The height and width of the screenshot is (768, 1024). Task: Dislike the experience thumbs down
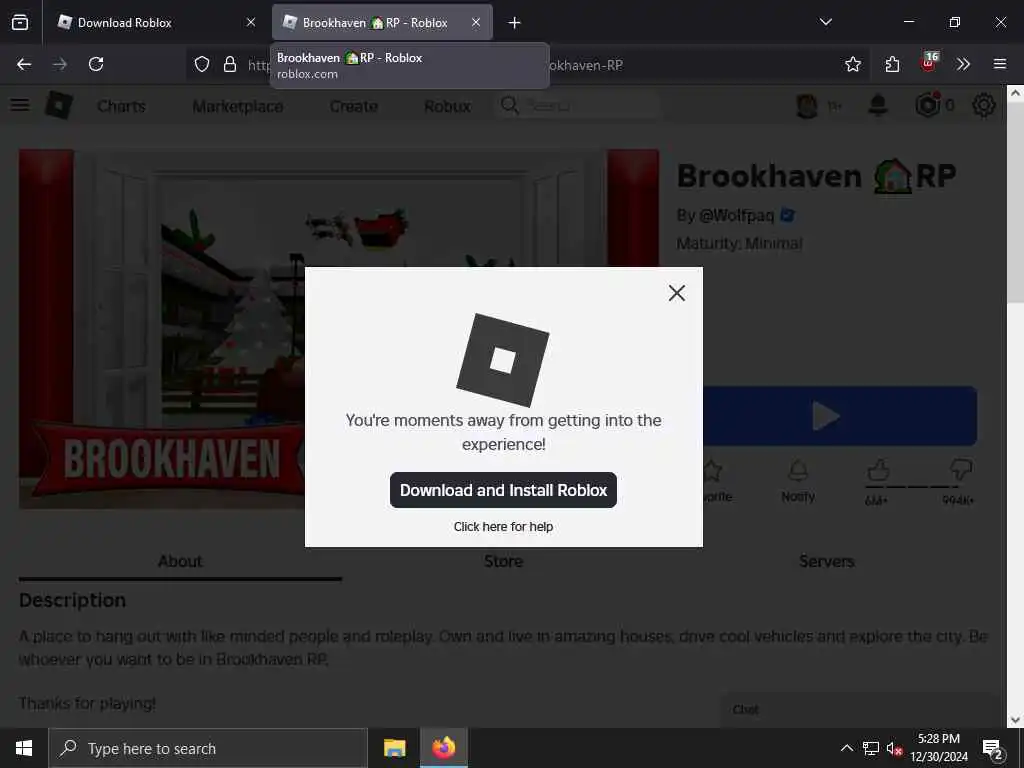point(961,470)
